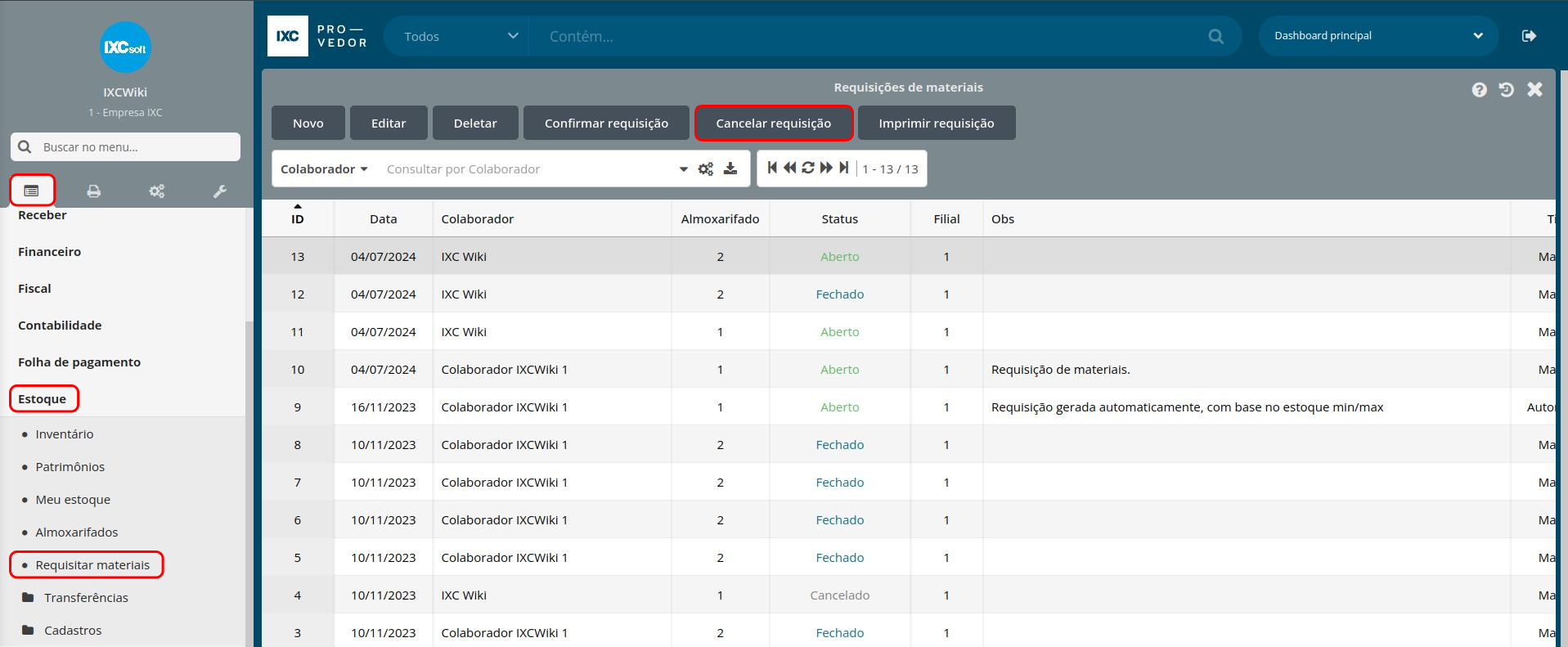Select requisition row with ID 13
Viewport: 1568px width, 647px height.
909,256
